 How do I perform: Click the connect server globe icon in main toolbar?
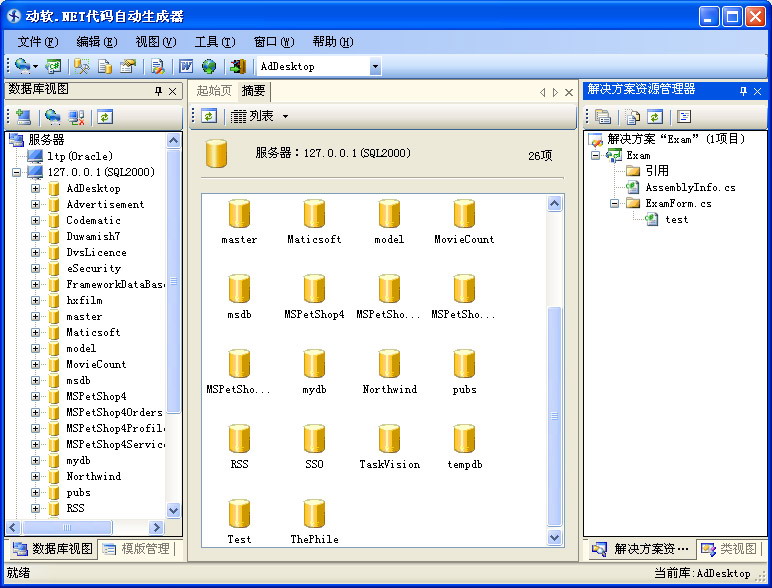tap(22, 66)
